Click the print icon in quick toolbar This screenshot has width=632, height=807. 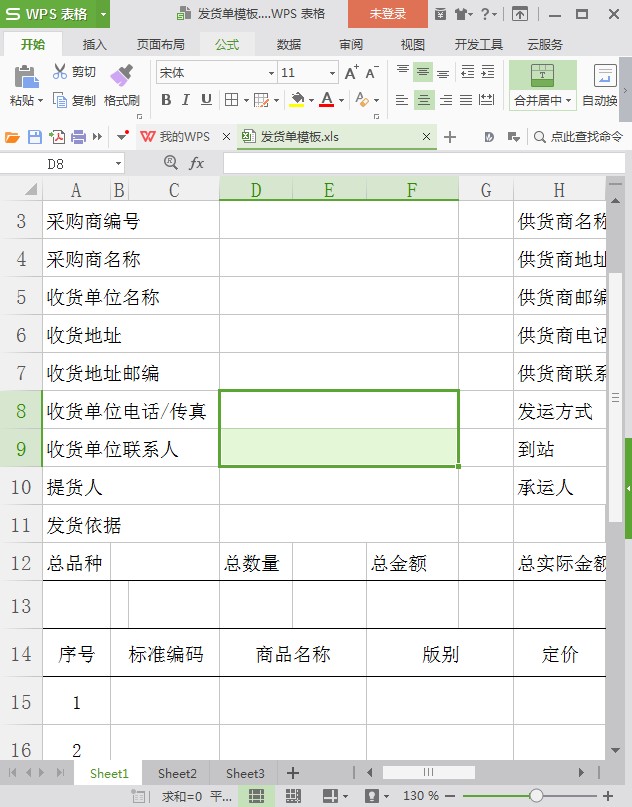click(x=78, y=137)
